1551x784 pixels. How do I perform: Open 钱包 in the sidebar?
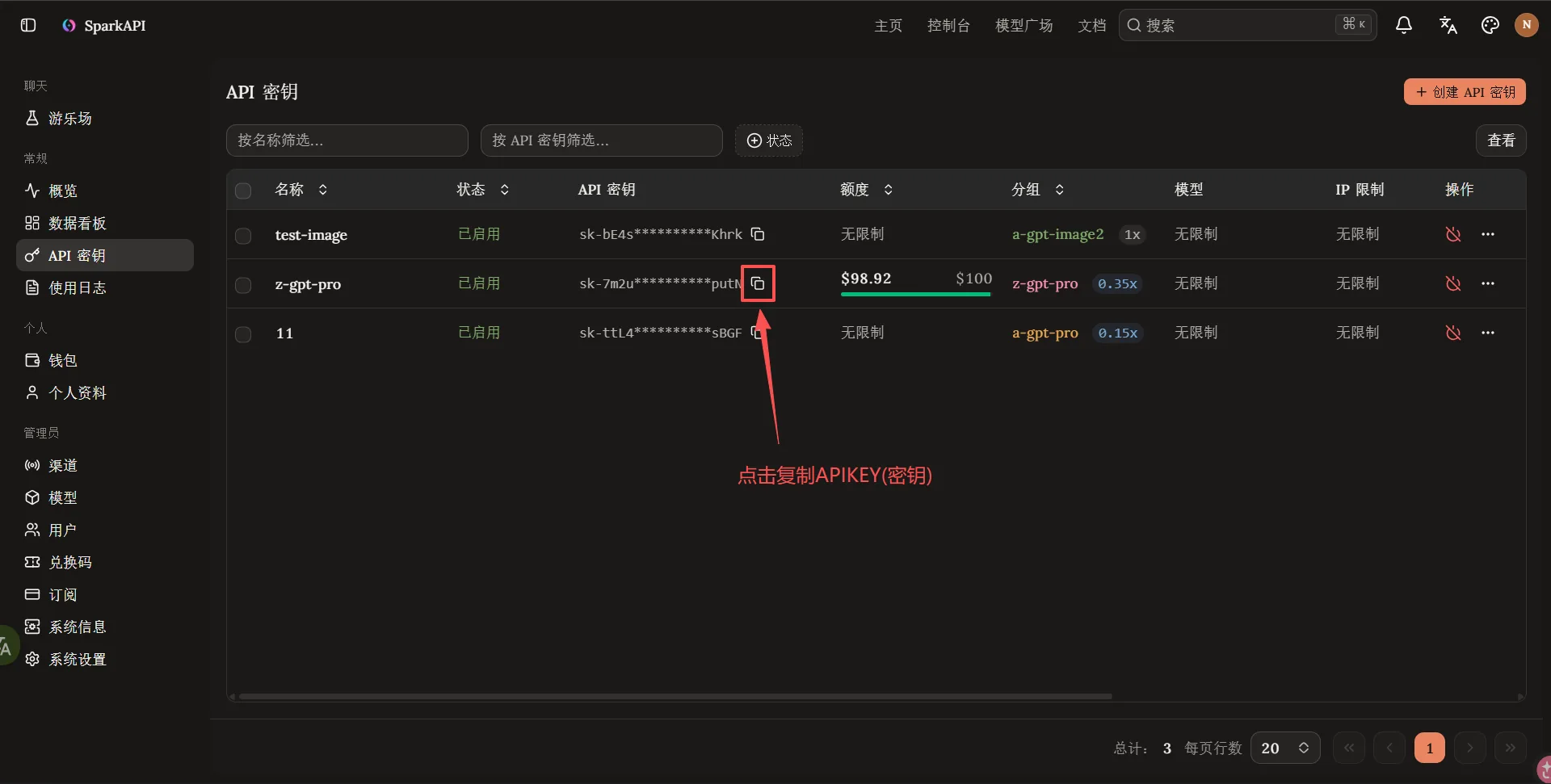coord(105,360)
